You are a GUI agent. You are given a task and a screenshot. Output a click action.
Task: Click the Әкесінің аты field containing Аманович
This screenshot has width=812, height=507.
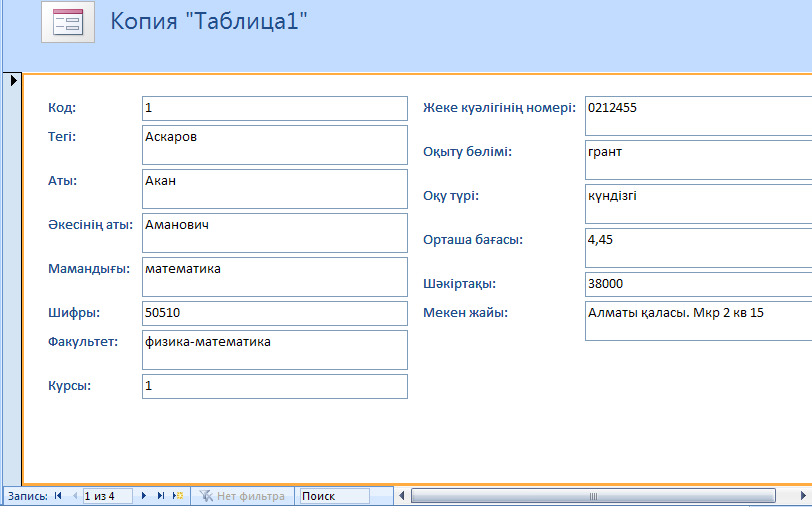(x=274, y=233)
